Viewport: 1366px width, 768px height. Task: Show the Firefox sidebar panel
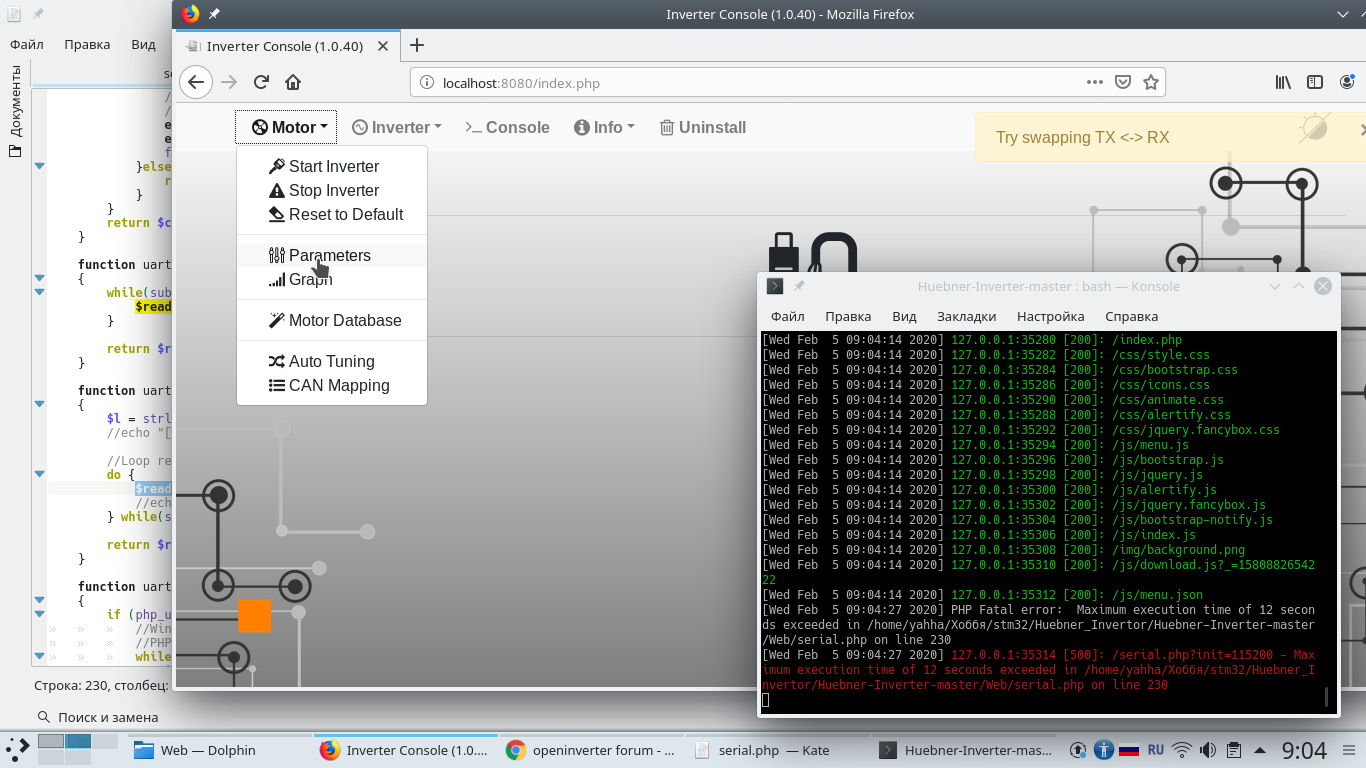coord(1315,83)
